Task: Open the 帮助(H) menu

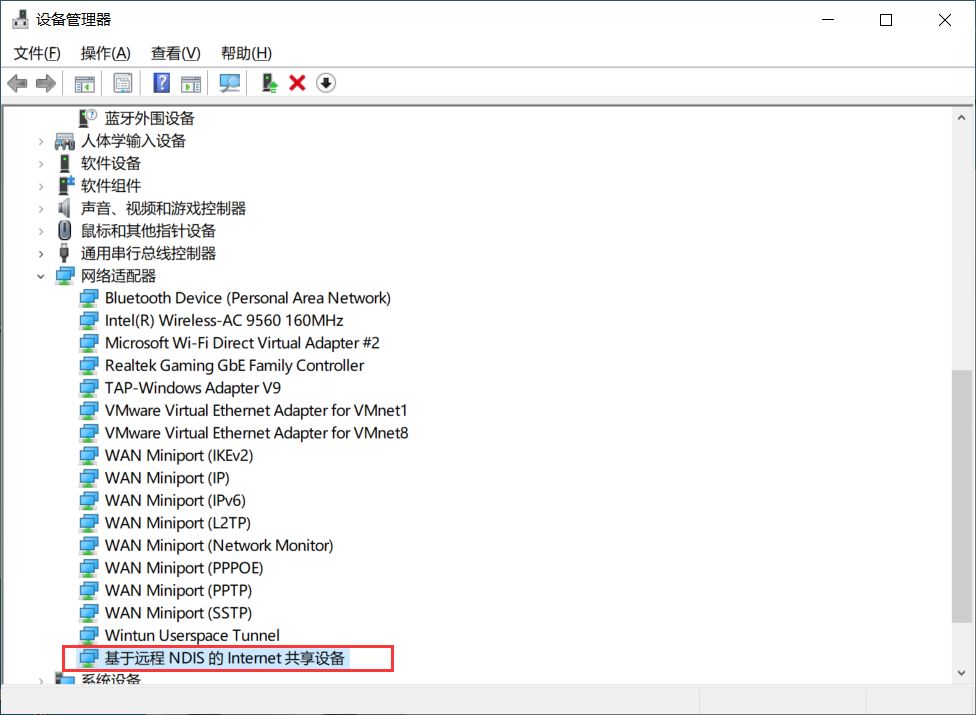Action: 246,54
